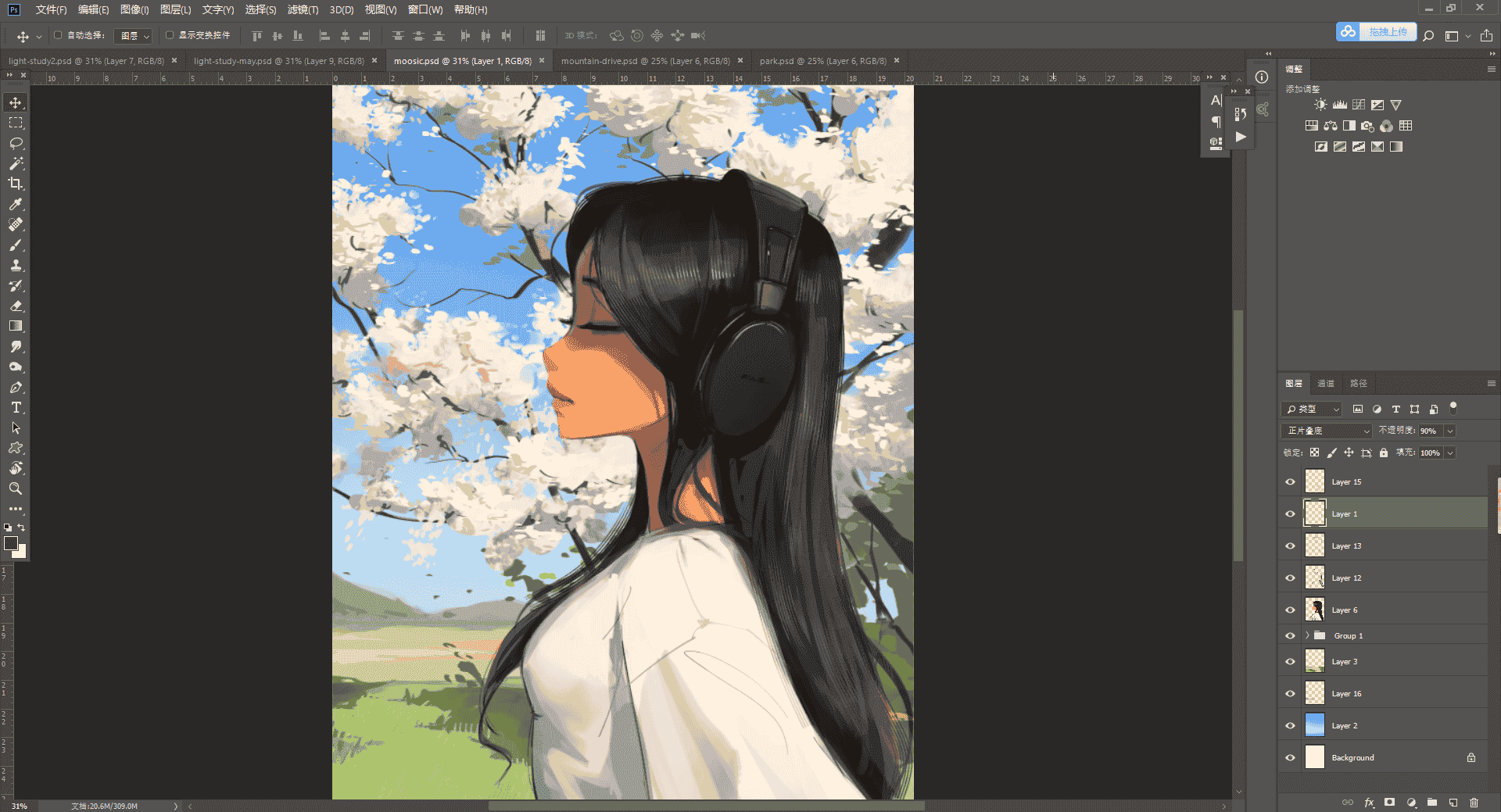1501x812 pixels.
Task: Click Layer 2 blue thumbnail
Action: [x=1315, y=726]
